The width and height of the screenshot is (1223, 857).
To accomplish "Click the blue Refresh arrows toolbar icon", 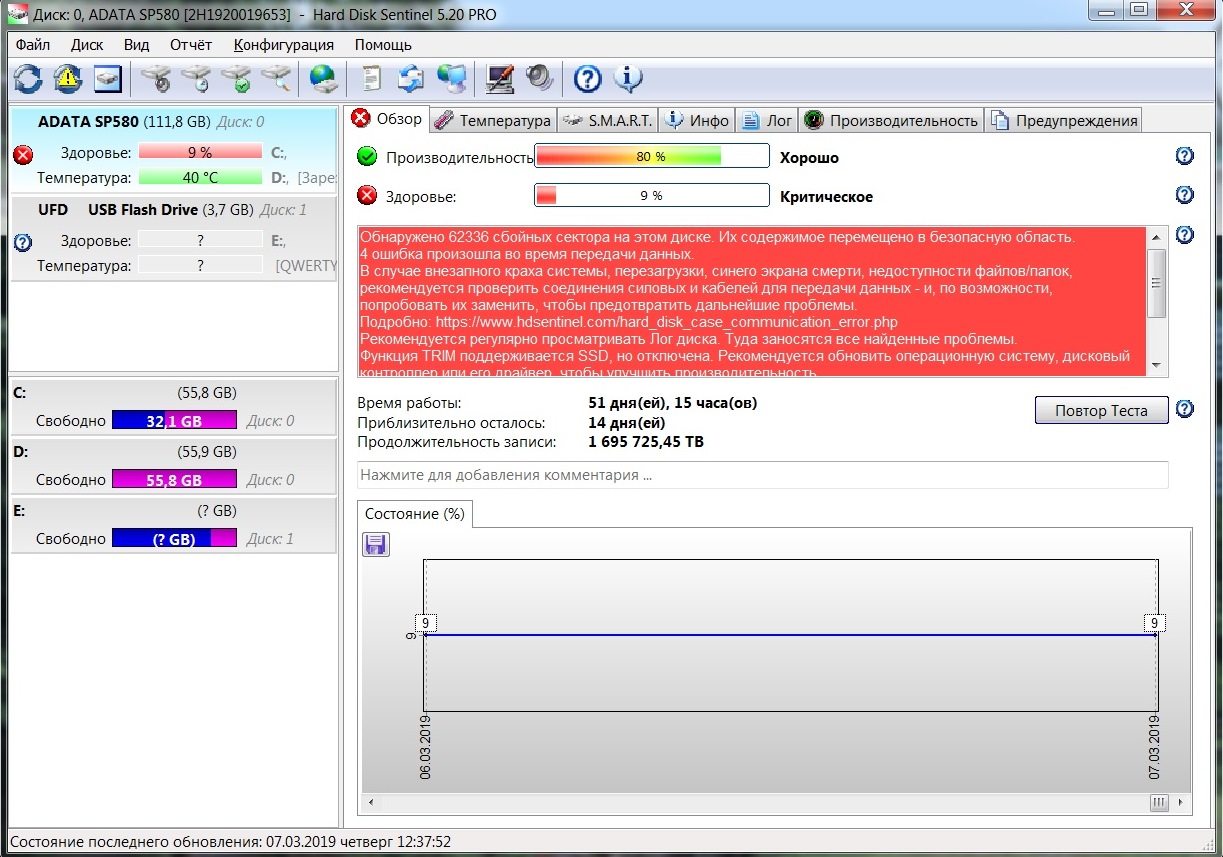I will [28, 78].
